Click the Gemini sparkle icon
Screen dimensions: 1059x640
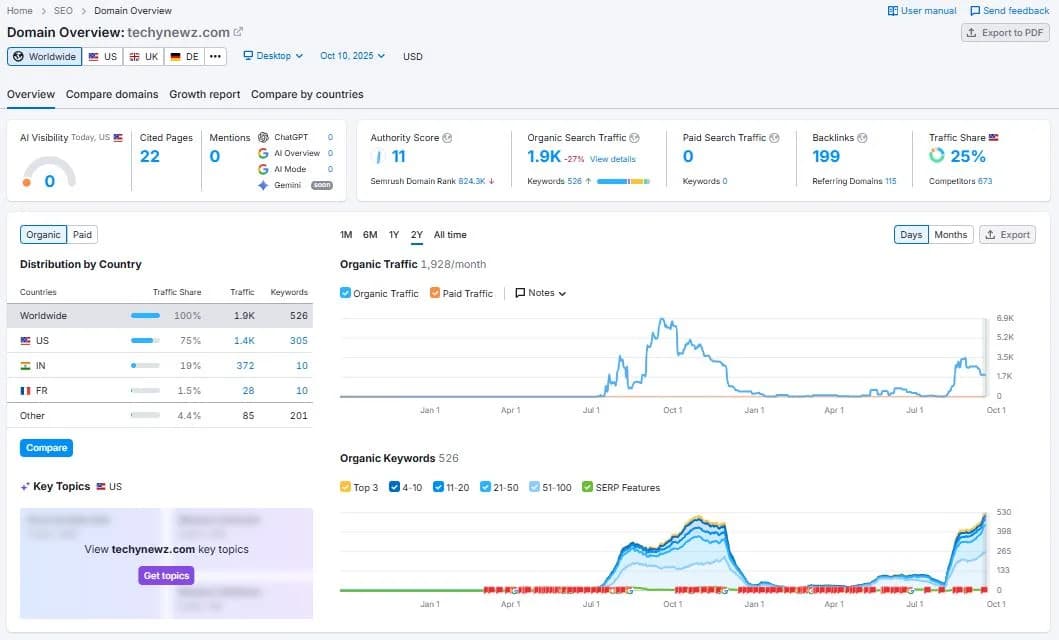pyautogui.click(x=263, y=185)
